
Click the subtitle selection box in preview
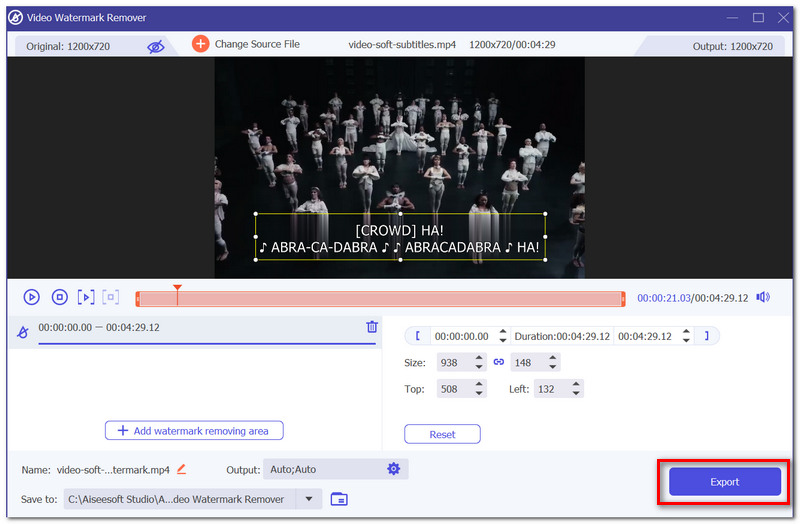point(400,237)
